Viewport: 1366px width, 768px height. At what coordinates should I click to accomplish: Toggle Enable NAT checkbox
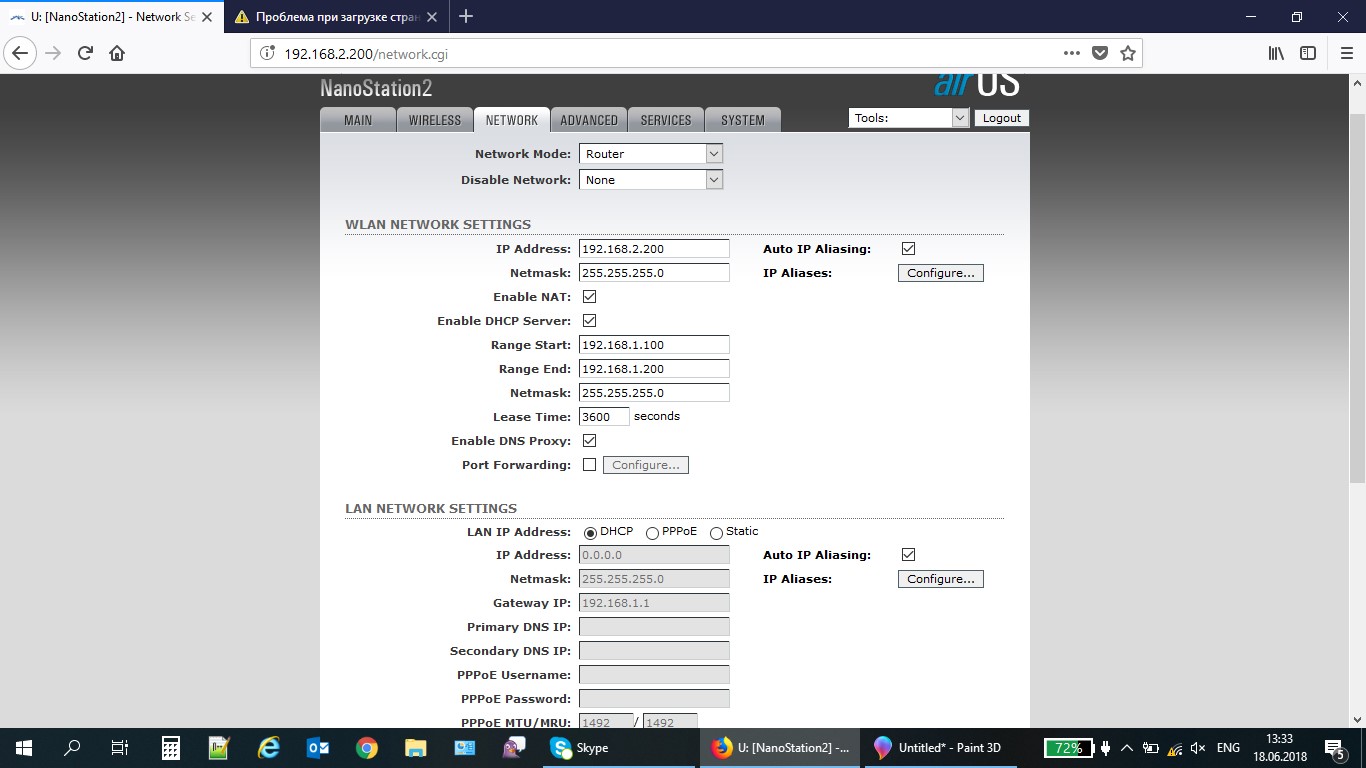pyautogui.click(x=589, y=297)
